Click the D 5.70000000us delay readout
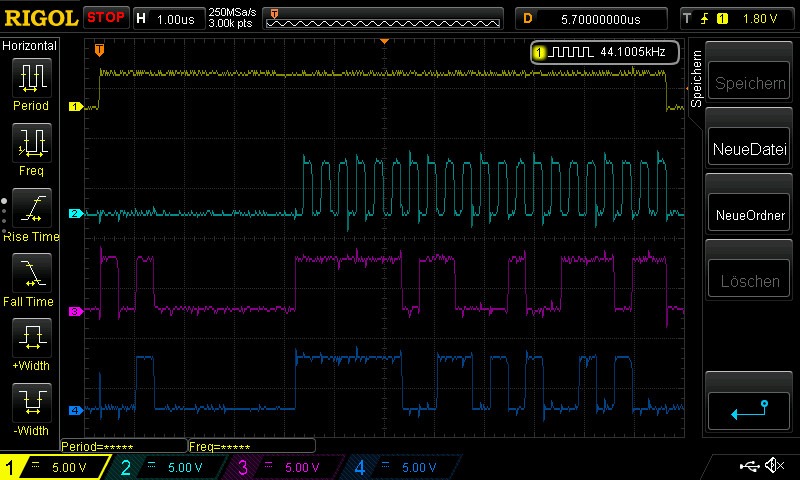 (x=591, y=19)
